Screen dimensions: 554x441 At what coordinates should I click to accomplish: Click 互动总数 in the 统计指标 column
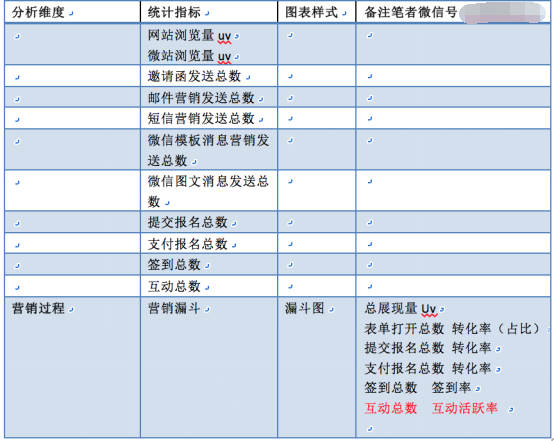click(x=174, y=286)
